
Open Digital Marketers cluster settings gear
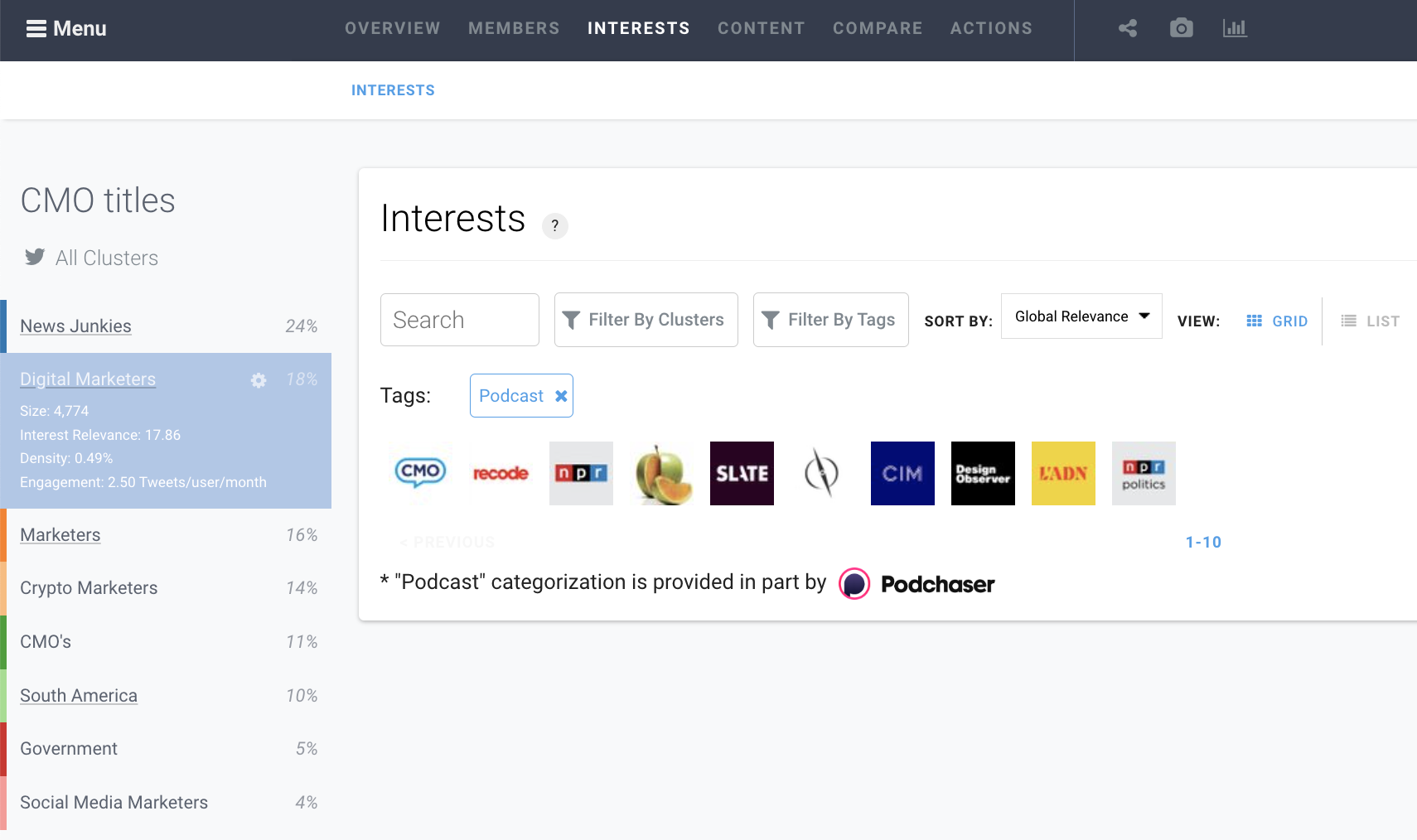click(259, 379)
